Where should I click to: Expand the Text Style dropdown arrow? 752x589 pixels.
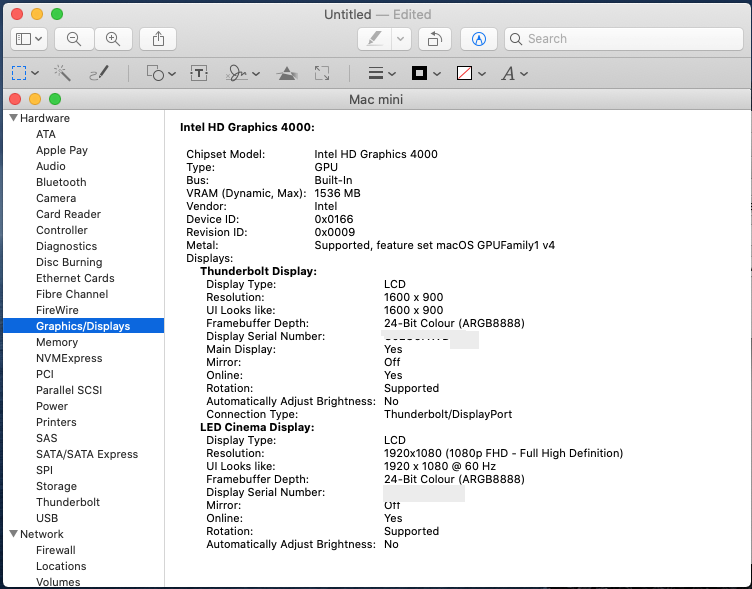pos(524,74)
